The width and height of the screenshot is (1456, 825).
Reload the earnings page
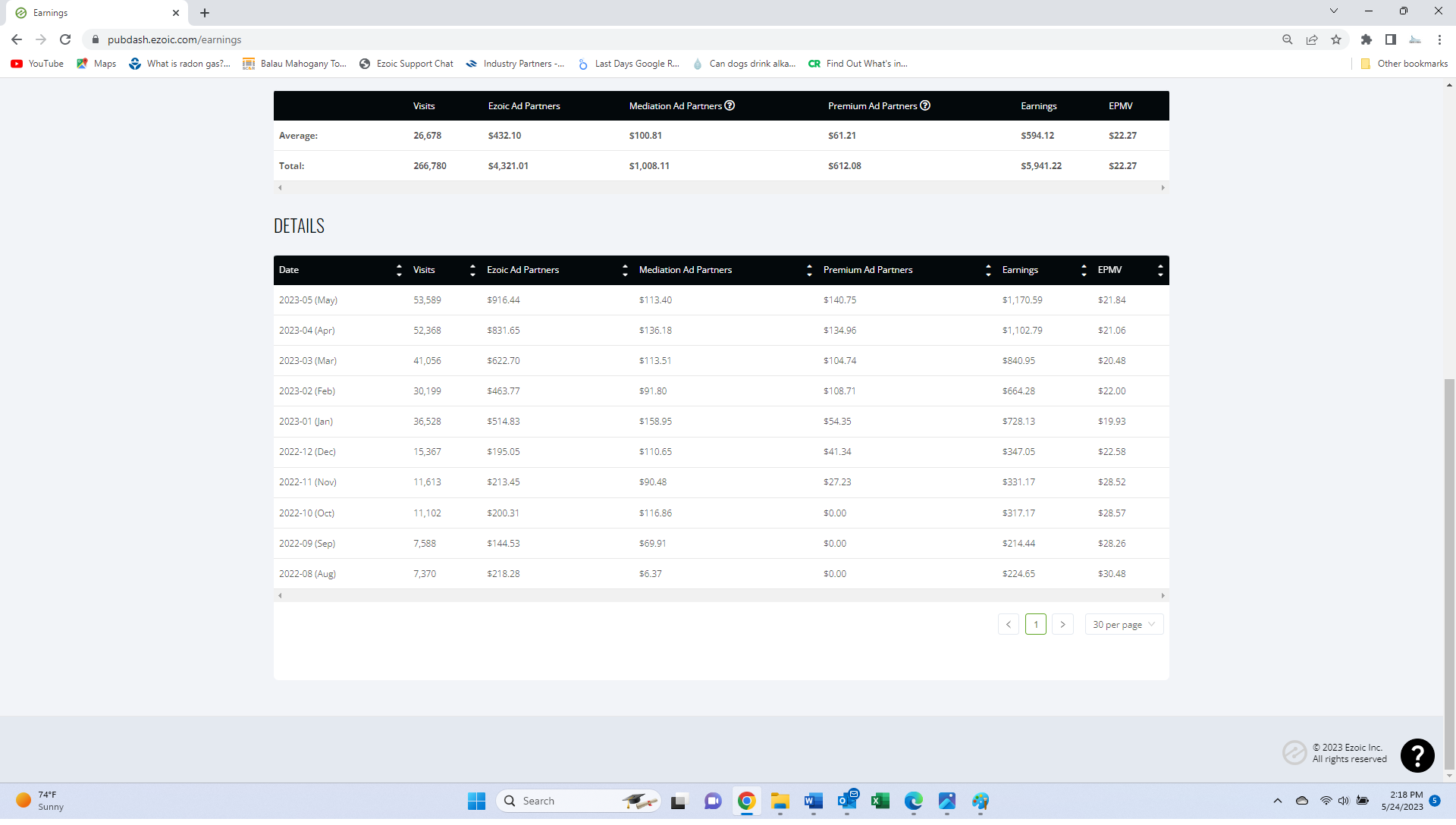65,39
